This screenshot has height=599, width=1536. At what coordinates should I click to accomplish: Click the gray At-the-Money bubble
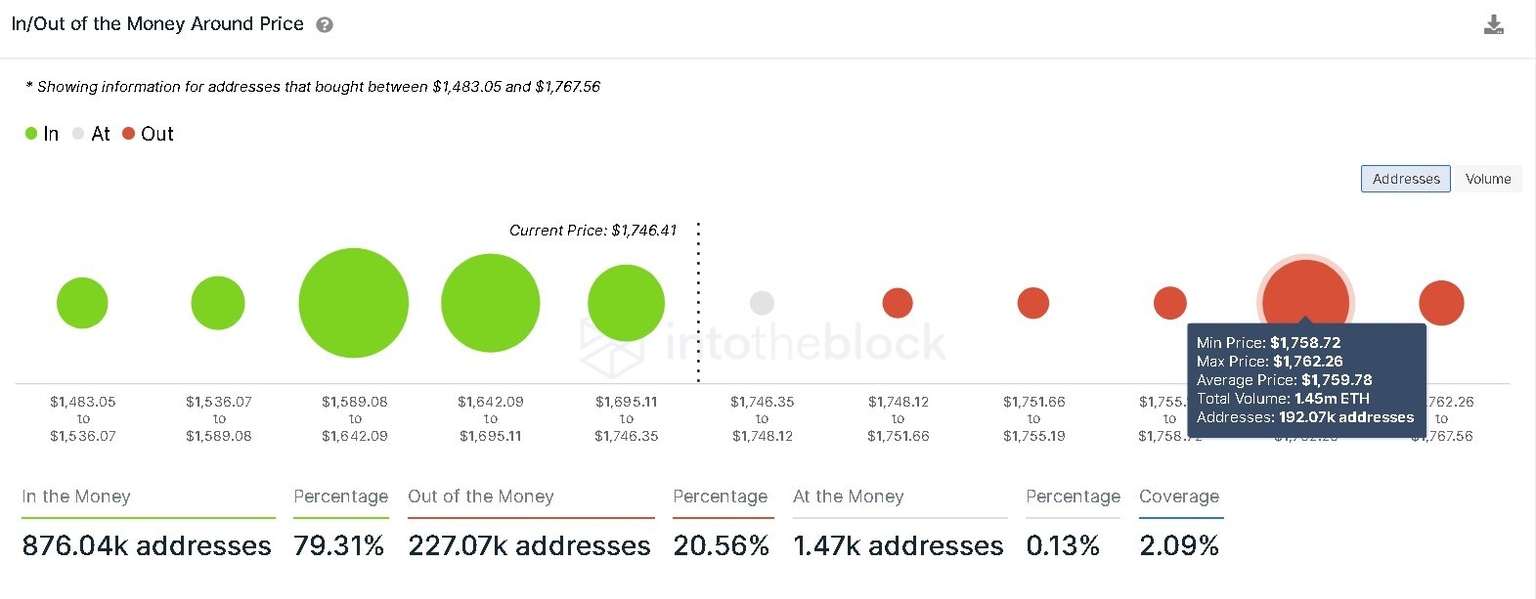tap(762, 302)
